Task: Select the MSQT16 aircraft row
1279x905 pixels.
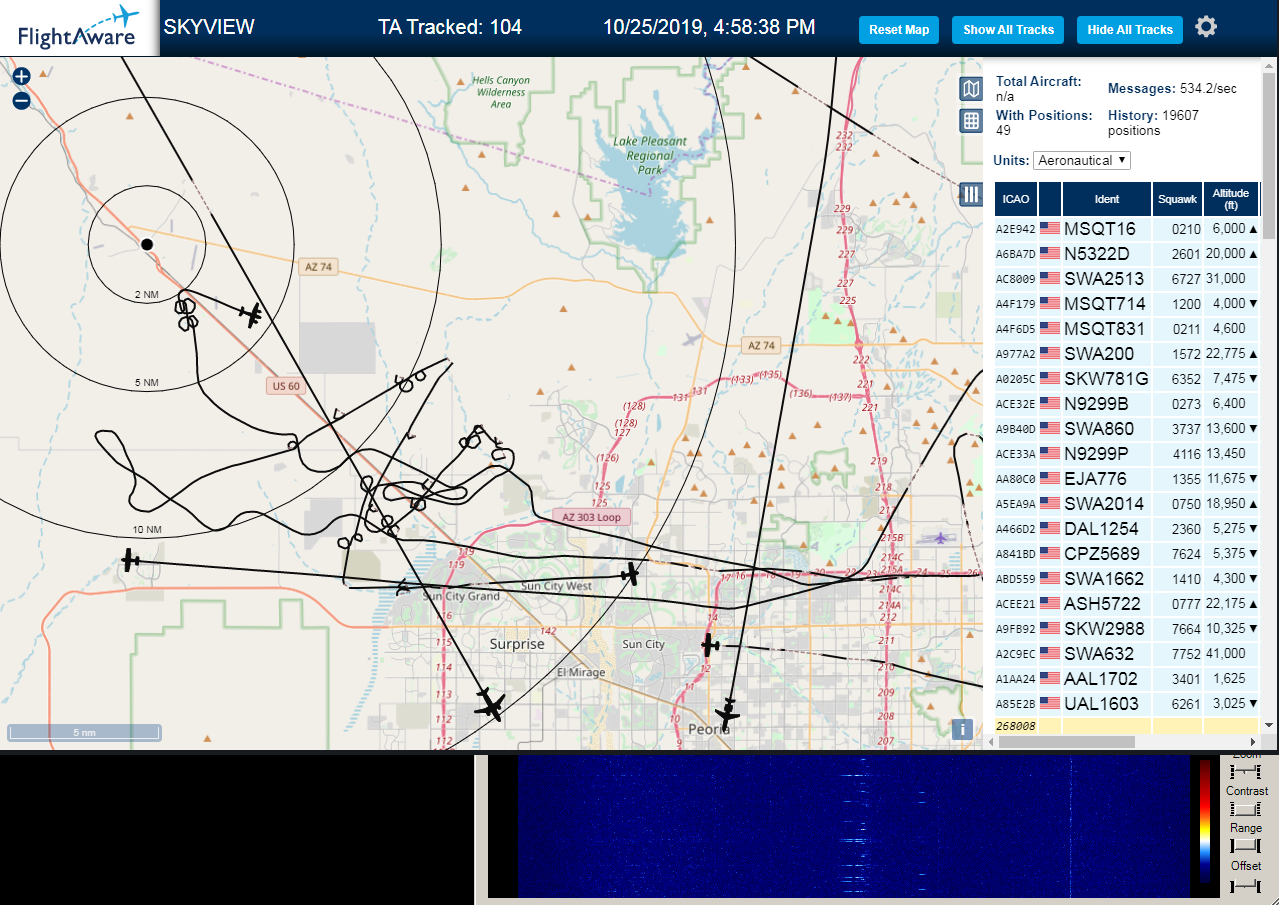Action: click(1126, 229)
